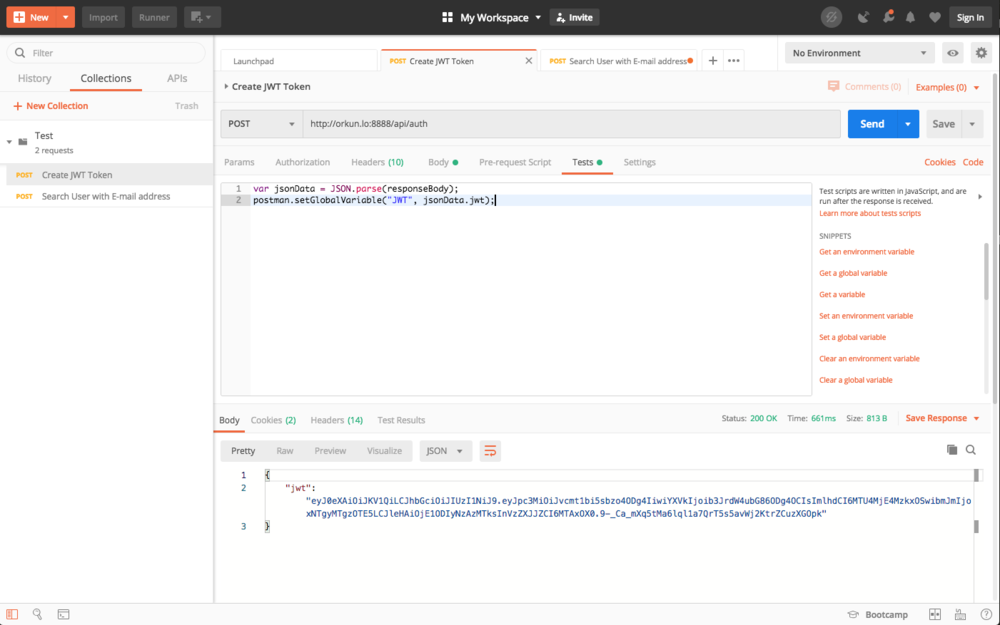Open notifications bell icon
This screenshot has height=625, width=1000.
pyautogui.click(x=910, y=17)
